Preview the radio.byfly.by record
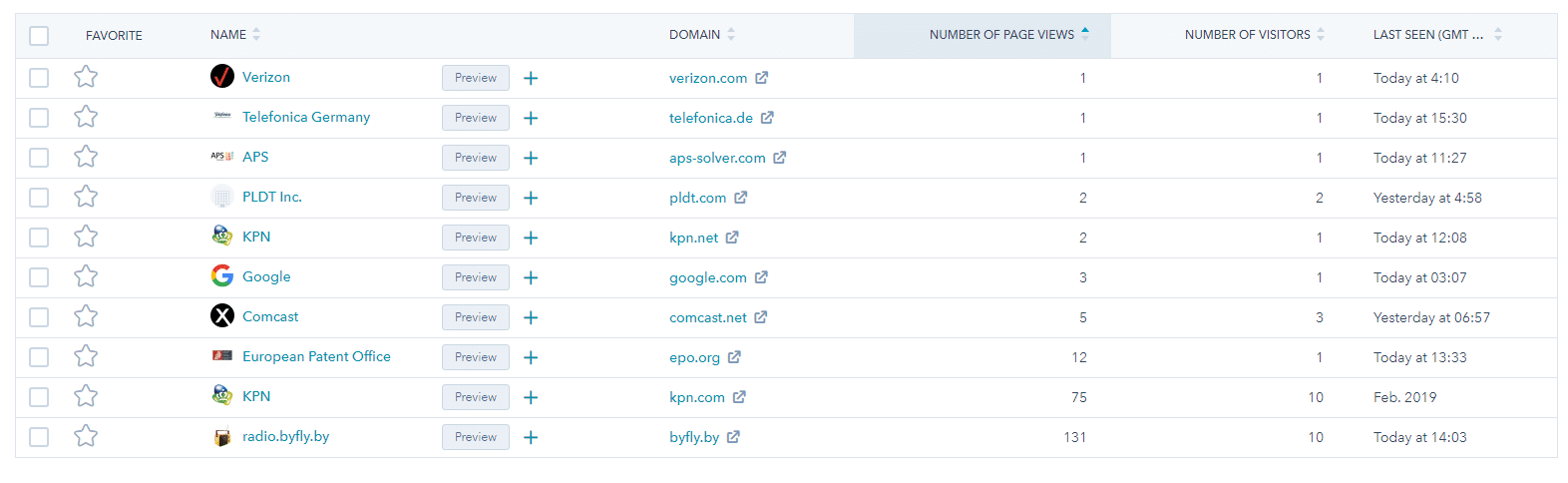This screenshot has width=1568, height=483. [476, 437]
